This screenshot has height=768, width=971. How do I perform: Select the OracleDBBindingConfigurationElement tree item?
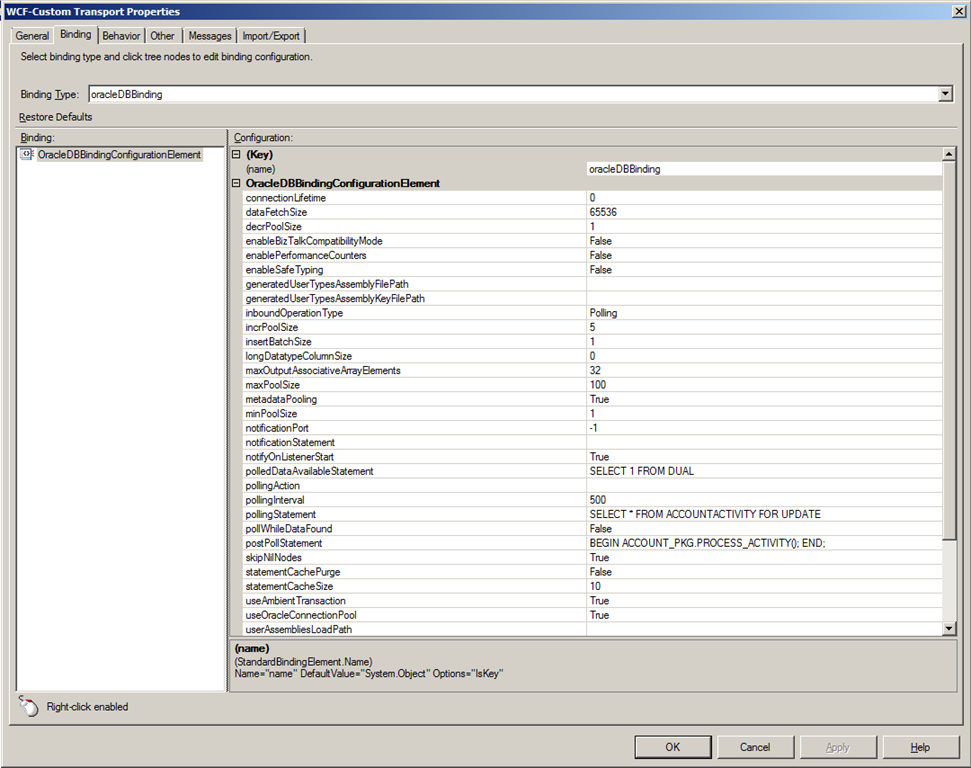pos(120,154)
